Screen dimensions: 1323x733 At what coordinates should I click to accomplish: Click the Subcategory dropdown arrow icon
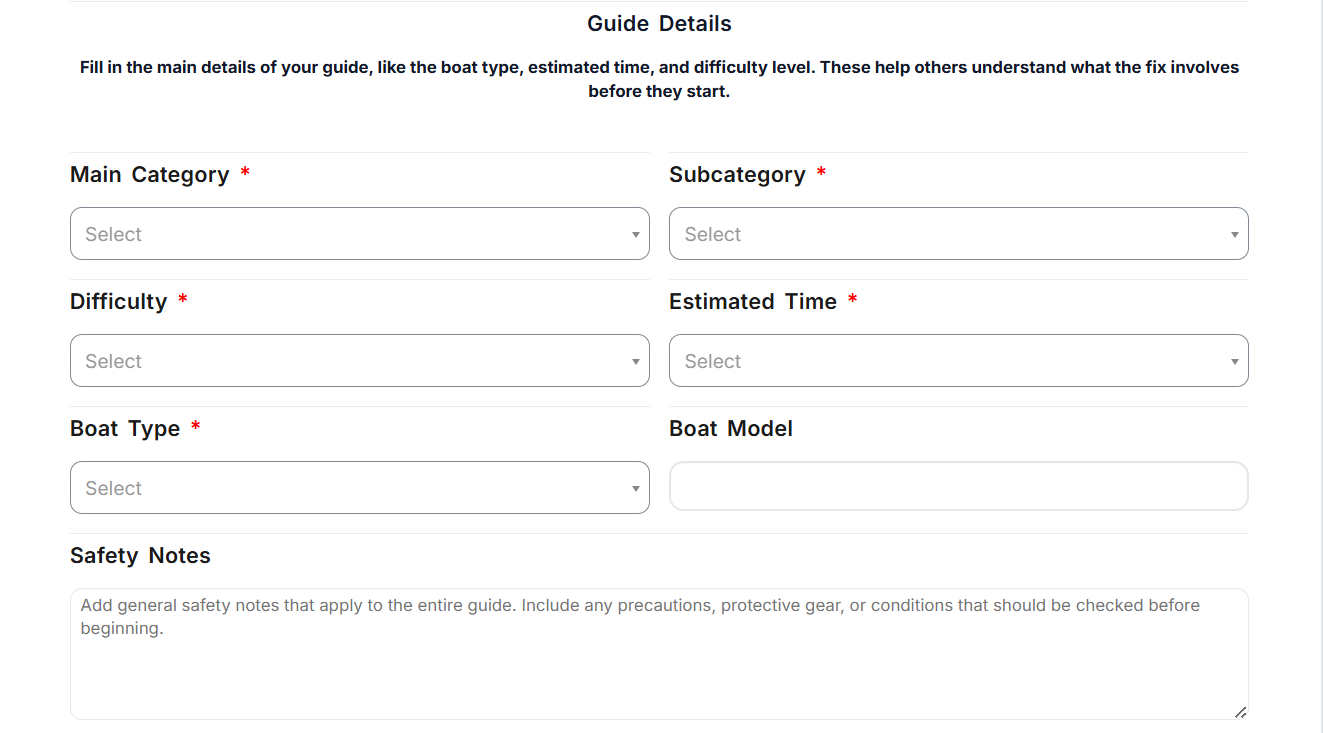click(1234, 235)
